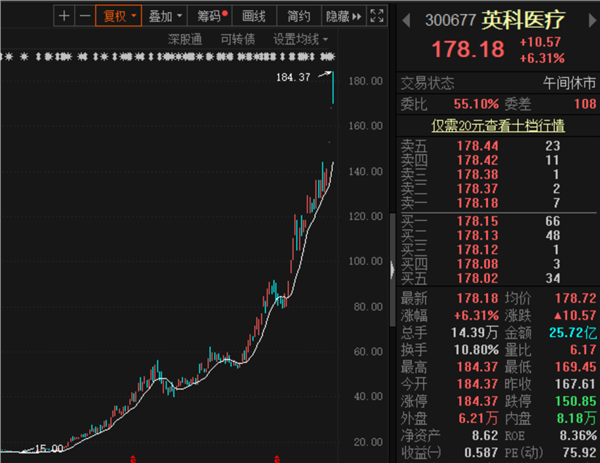The width and height of the screenshot is (600, 463).
Task: Switch to 可转债 tab
Action: (x=238, y=39)
